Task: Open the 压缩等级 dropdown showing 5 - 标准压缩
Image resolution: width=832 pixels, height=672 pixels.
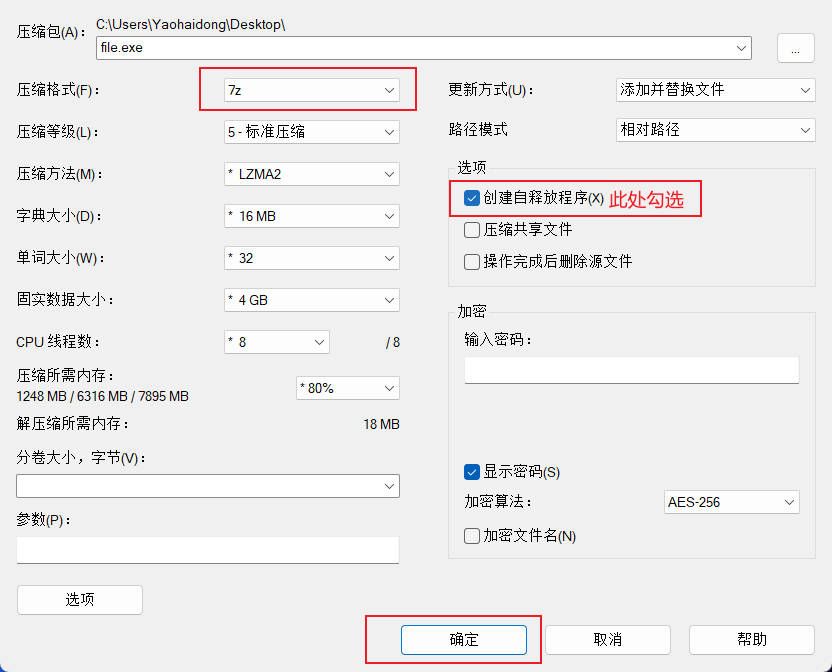Action: (x=311, y=132)
